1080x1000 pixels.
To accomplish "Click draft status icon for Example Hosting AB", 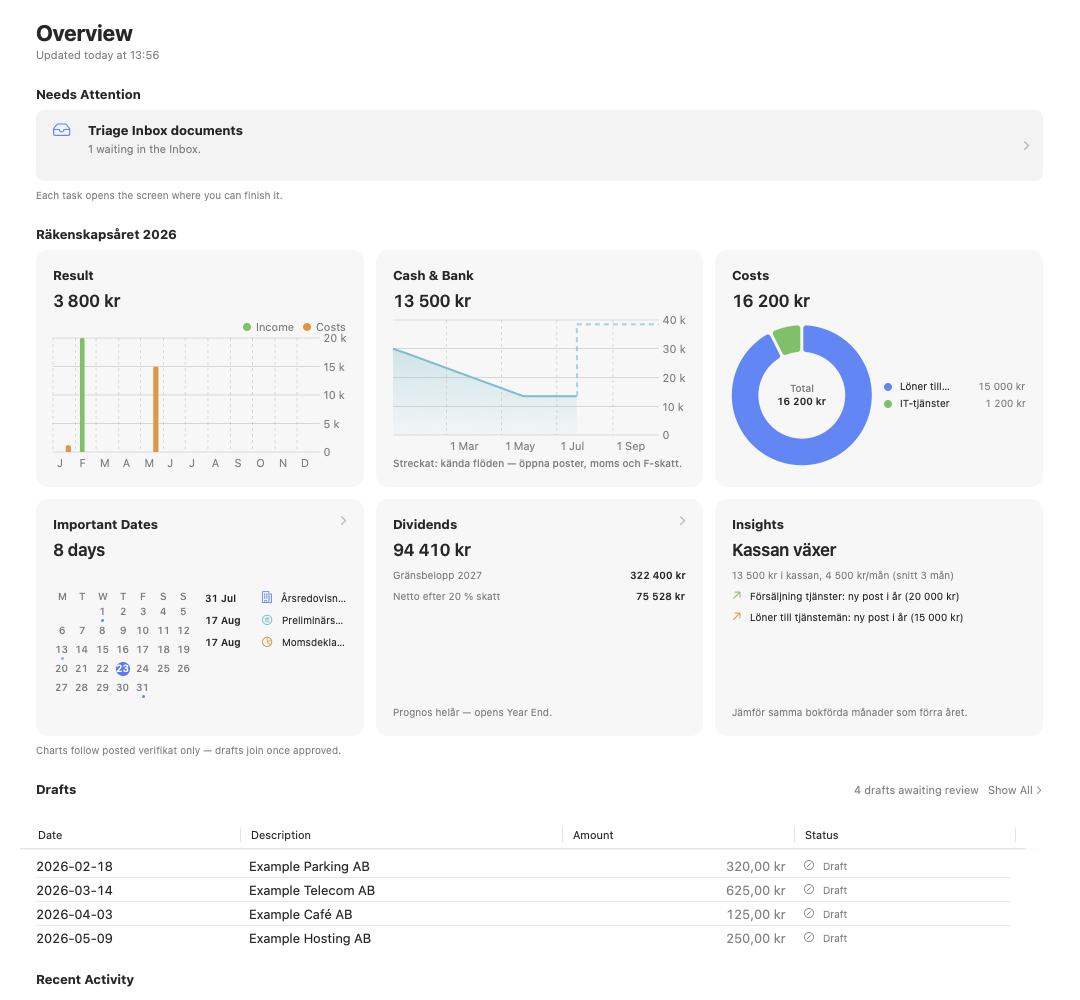I will click(x=809, y=938).
